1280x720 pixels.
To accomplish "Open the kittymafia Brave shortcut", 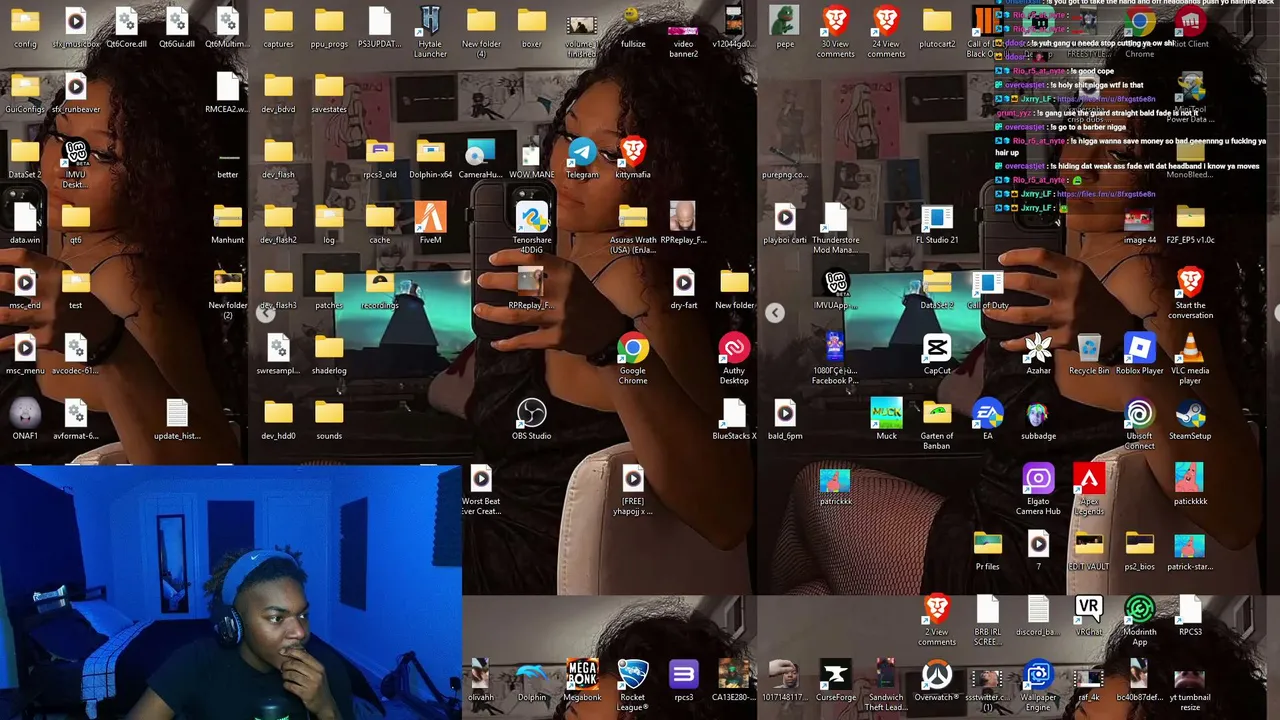I will pos(632,152).
